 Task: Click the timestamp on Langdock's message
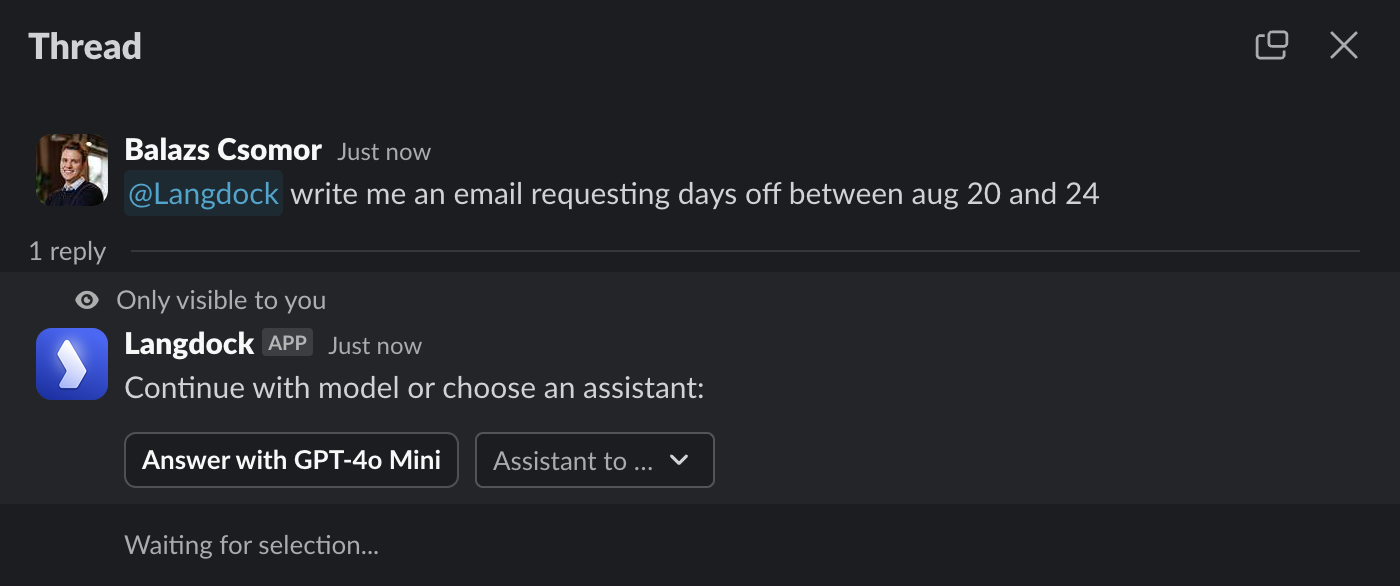pos(375,346)
